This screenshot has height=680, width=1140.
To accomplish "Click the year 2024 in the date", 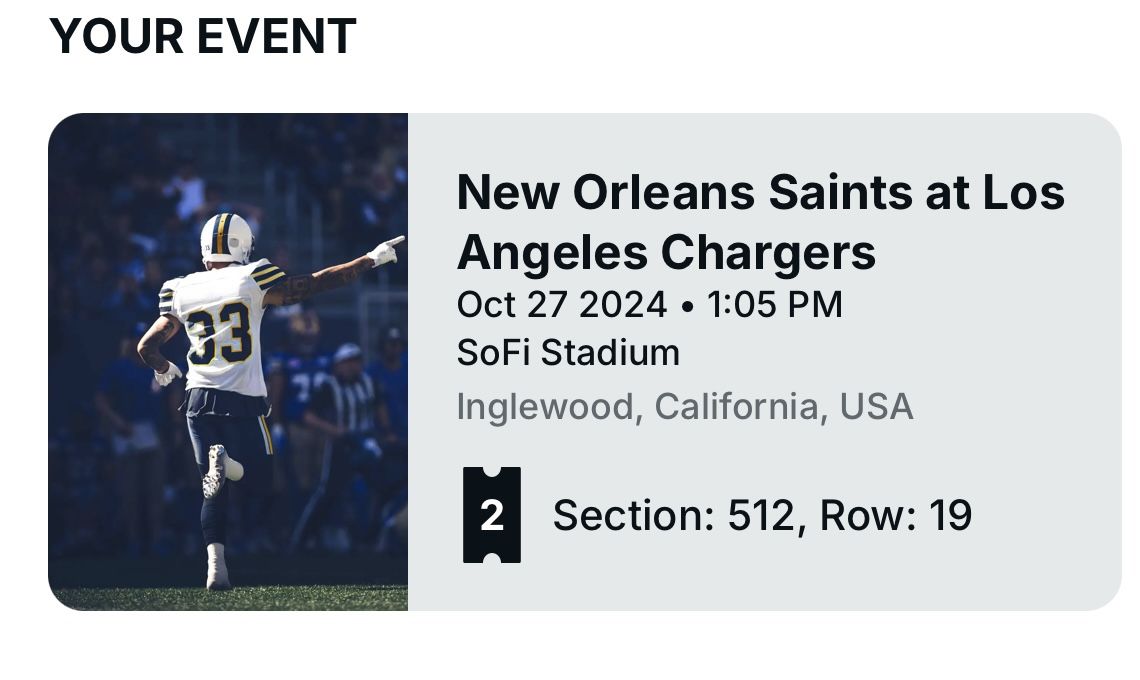I will (x=621, y=304).
